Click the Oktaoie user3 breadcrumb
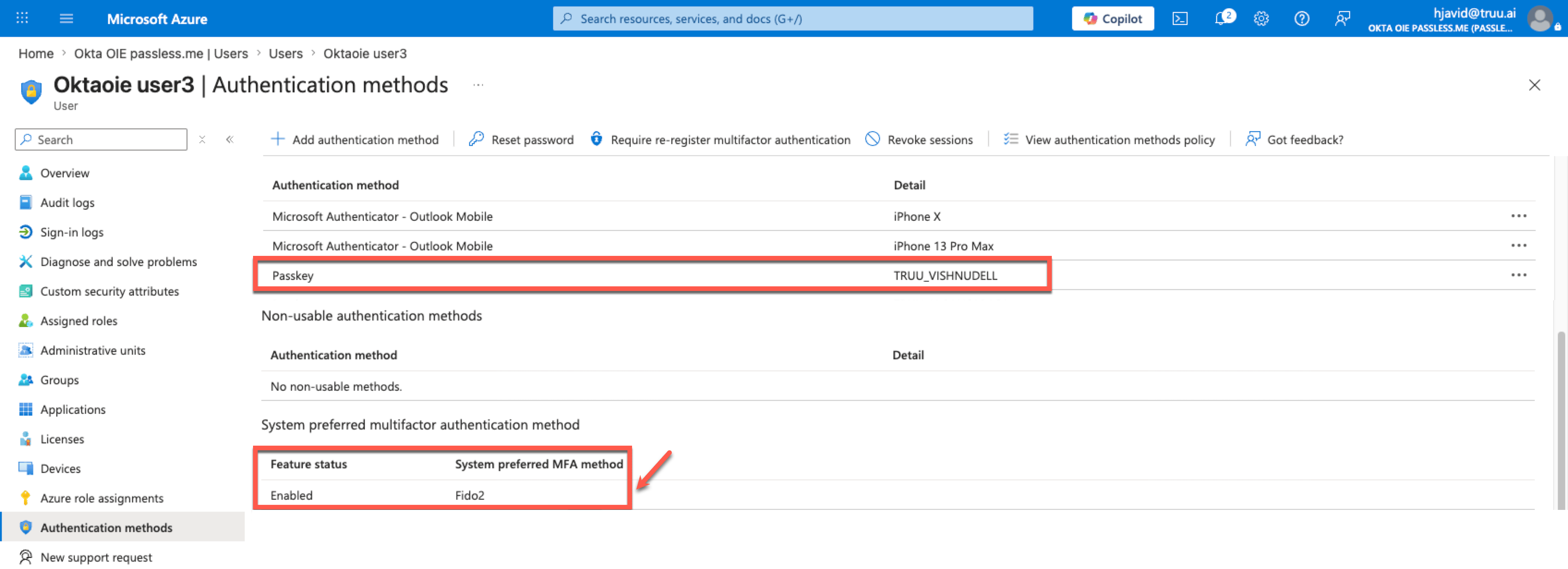The height and width of the screenshot is (569, 1568). pyautogui.click(x=365, y=54)
